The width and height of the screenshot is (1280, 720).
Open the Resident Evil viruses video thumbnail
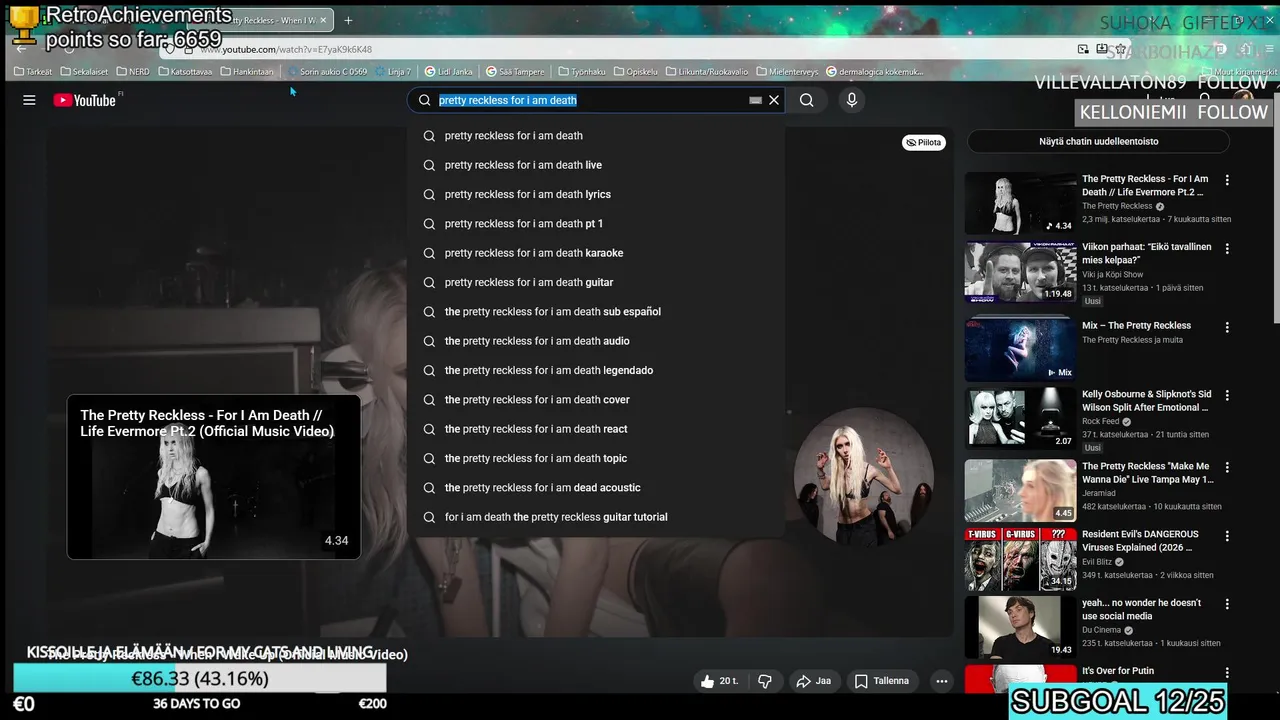(1020, 560)
